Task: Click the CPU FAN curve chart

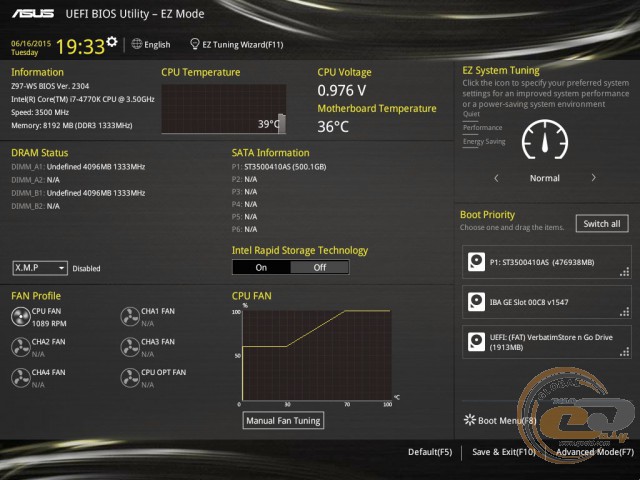Action: pos(317,355)
